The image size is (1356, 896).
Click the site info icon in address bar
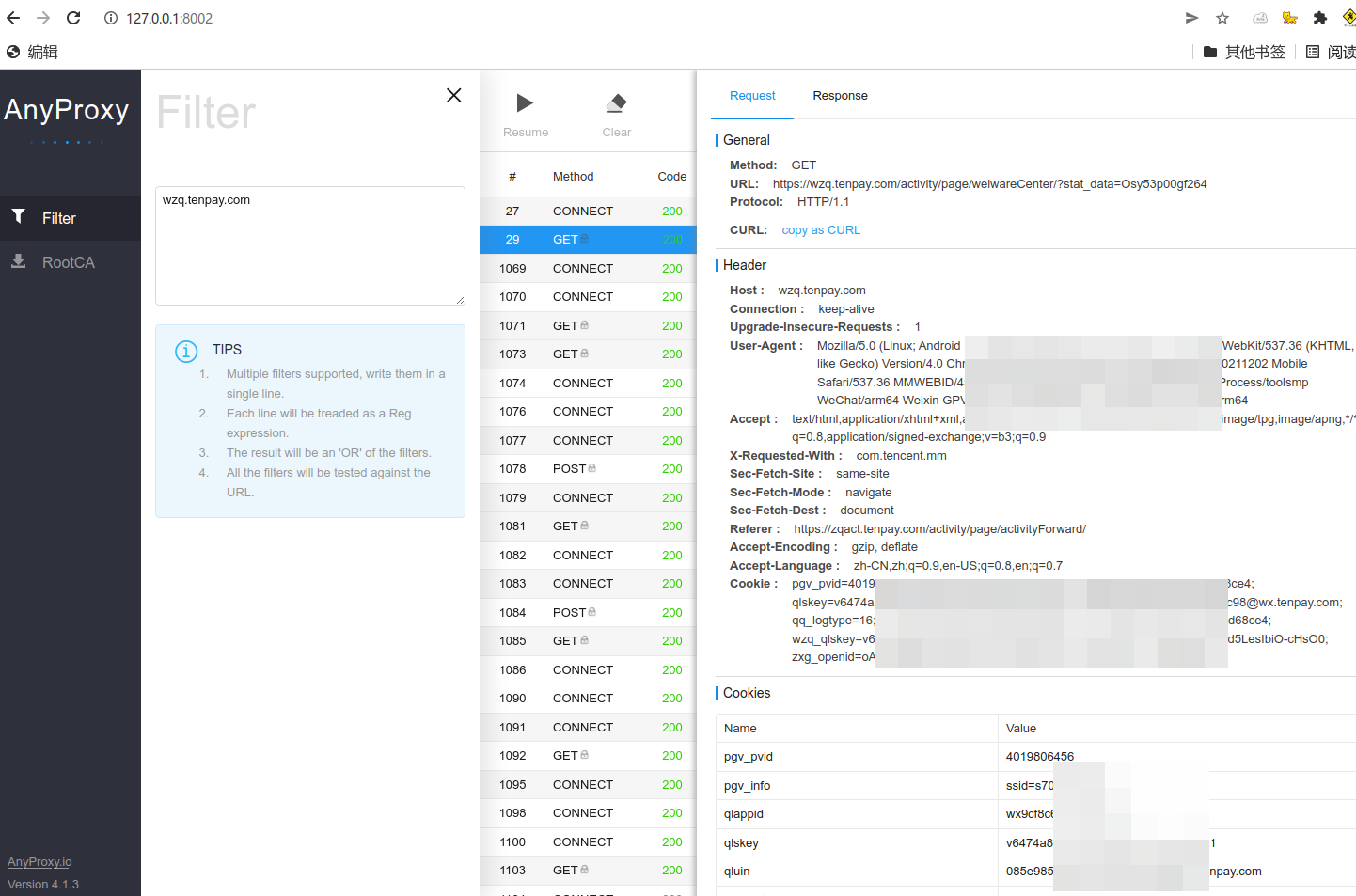click(110, 18)
